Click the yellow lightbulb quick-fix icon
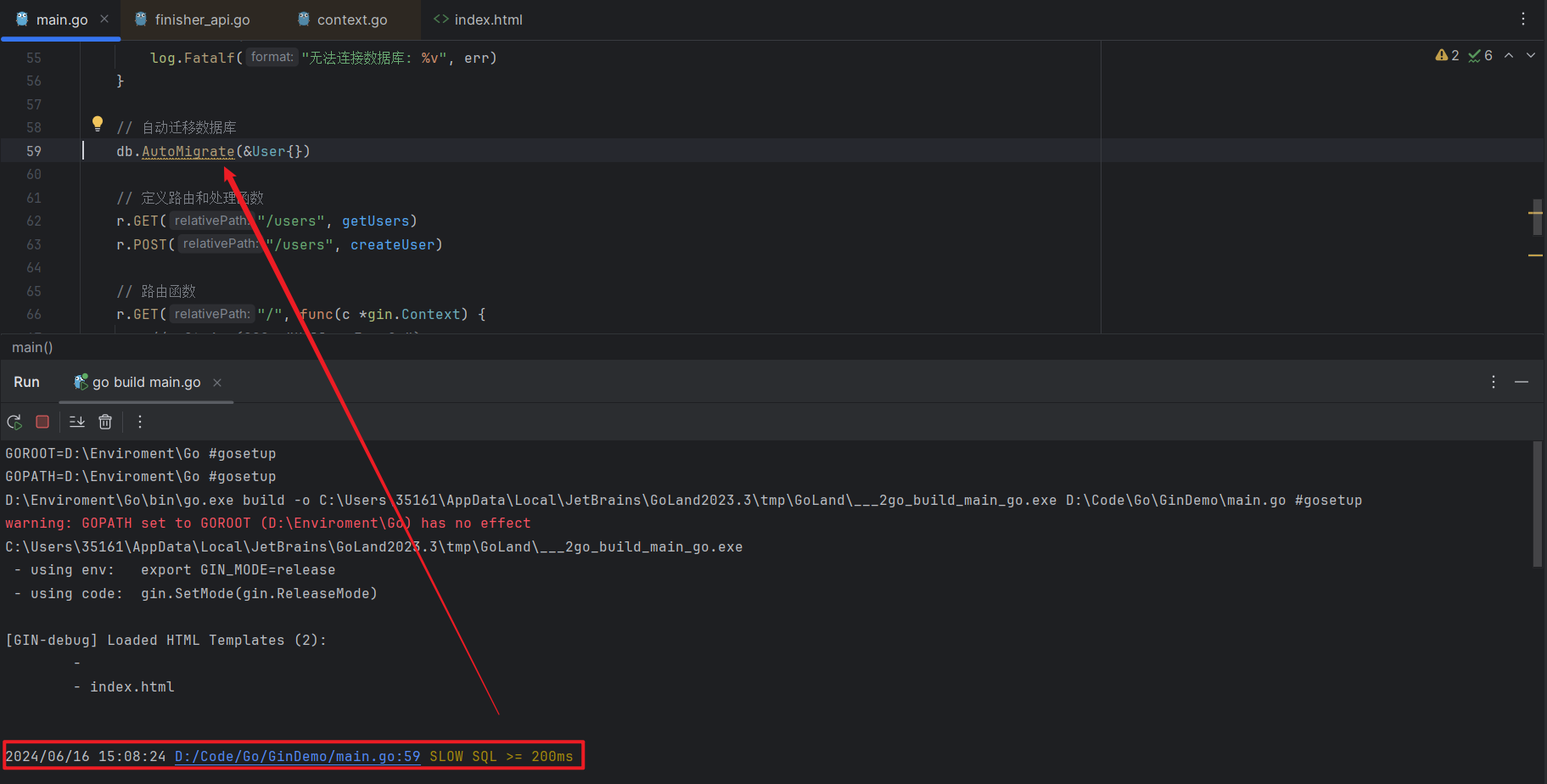 click(98, 124)
